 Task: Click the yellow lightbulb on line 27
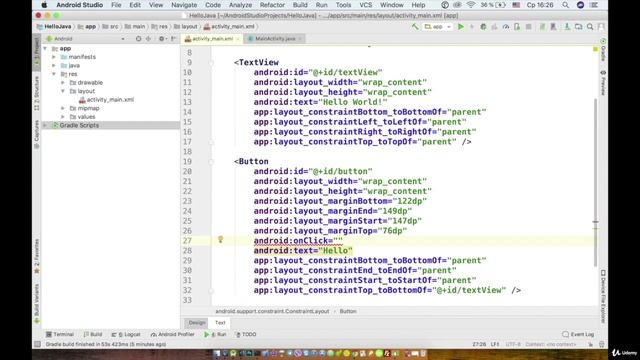220,240
